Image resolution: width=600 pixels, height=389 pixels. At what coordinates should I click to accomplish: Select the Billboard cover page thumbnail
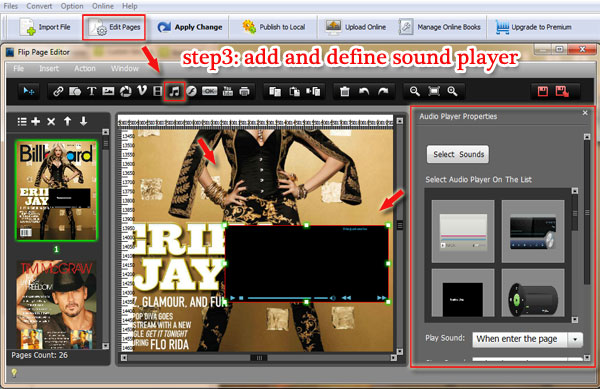point(56,190)
